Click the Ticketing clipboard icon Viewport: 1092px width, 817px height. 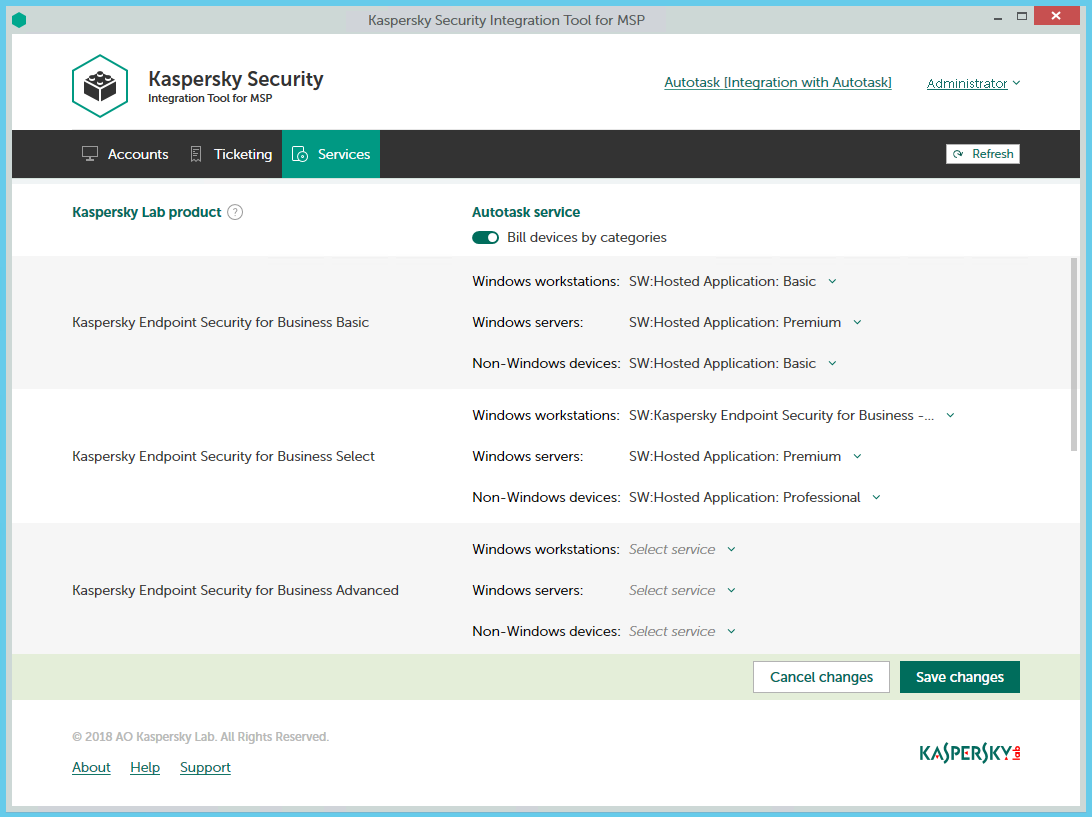196,154
